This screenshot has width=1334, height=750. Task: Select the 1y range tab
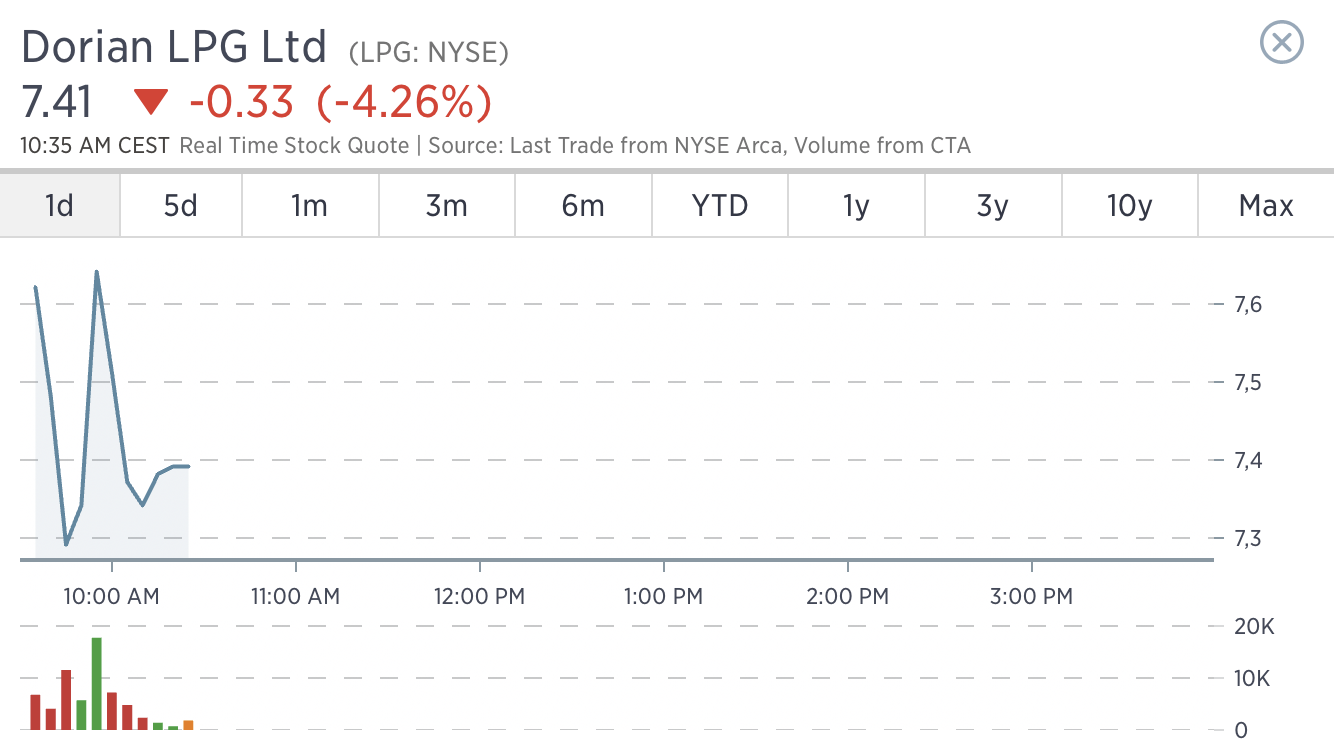click(856, 206)
